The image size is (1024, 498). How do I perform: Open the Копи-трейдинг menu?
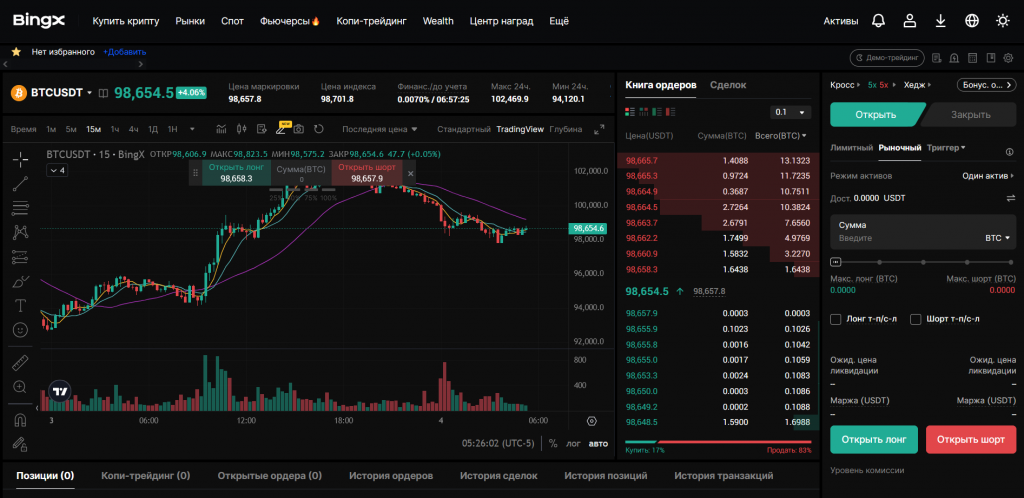click(372, 21)
